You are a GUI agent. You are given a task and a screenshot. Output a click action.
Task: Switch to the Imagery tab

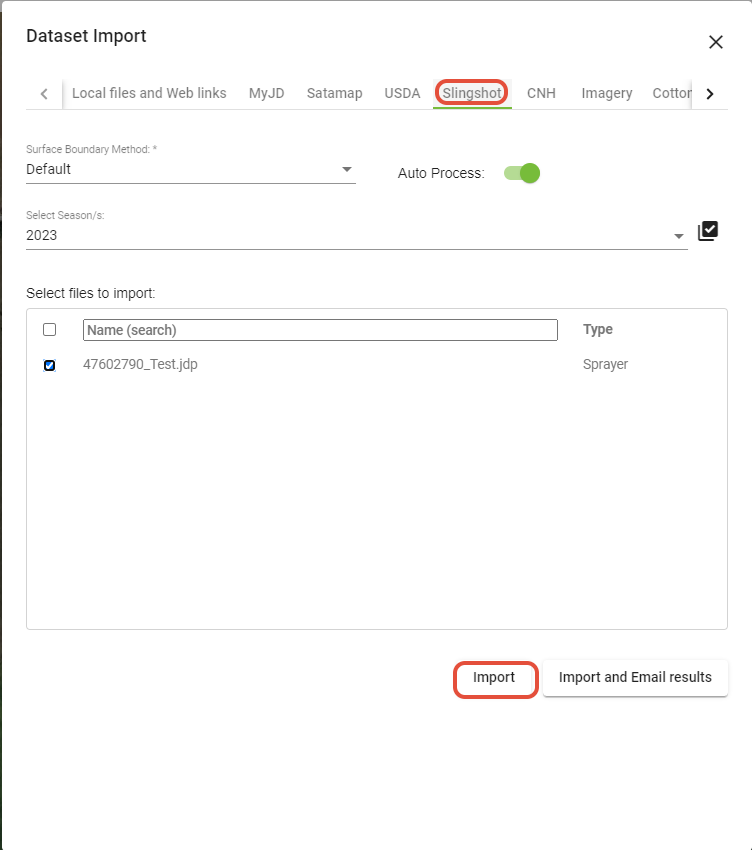[607, 93]
